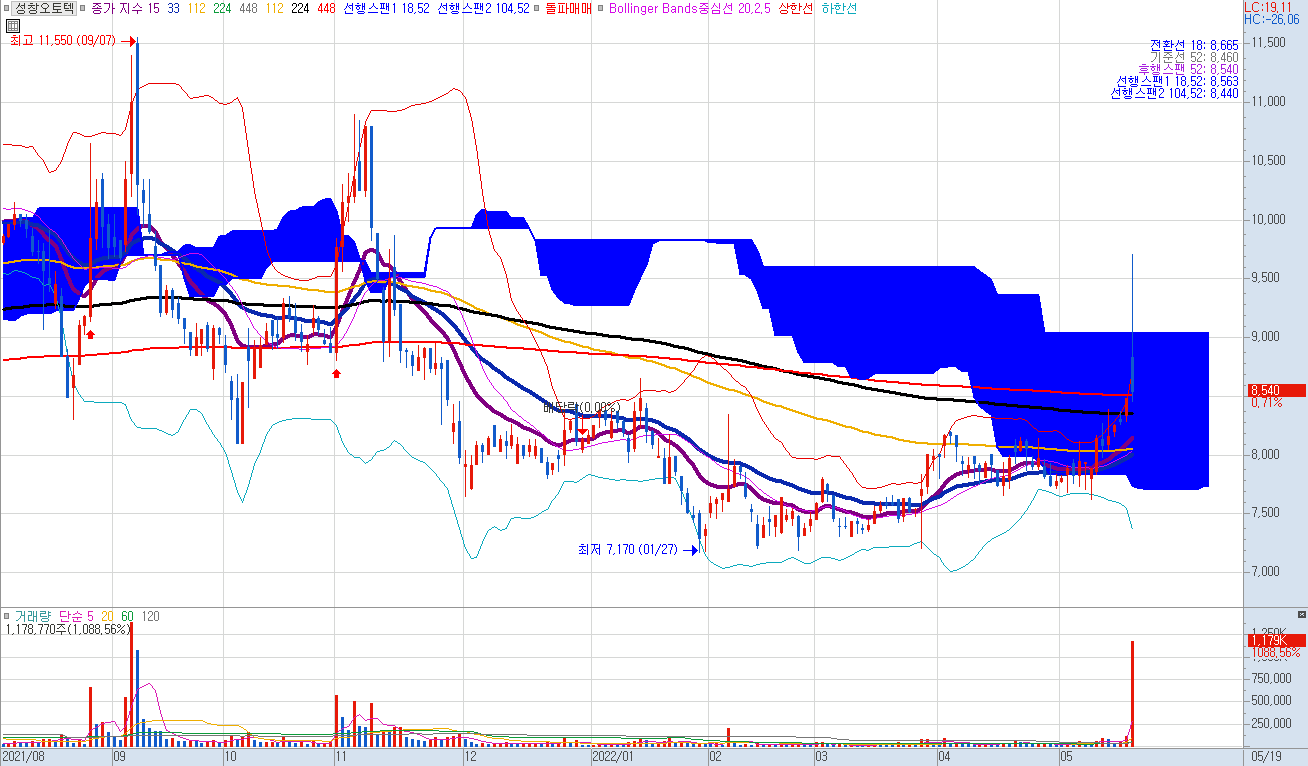Click the 0.71% change label
Viewport: 1308px width, 766px height.
coord(1265,402)
